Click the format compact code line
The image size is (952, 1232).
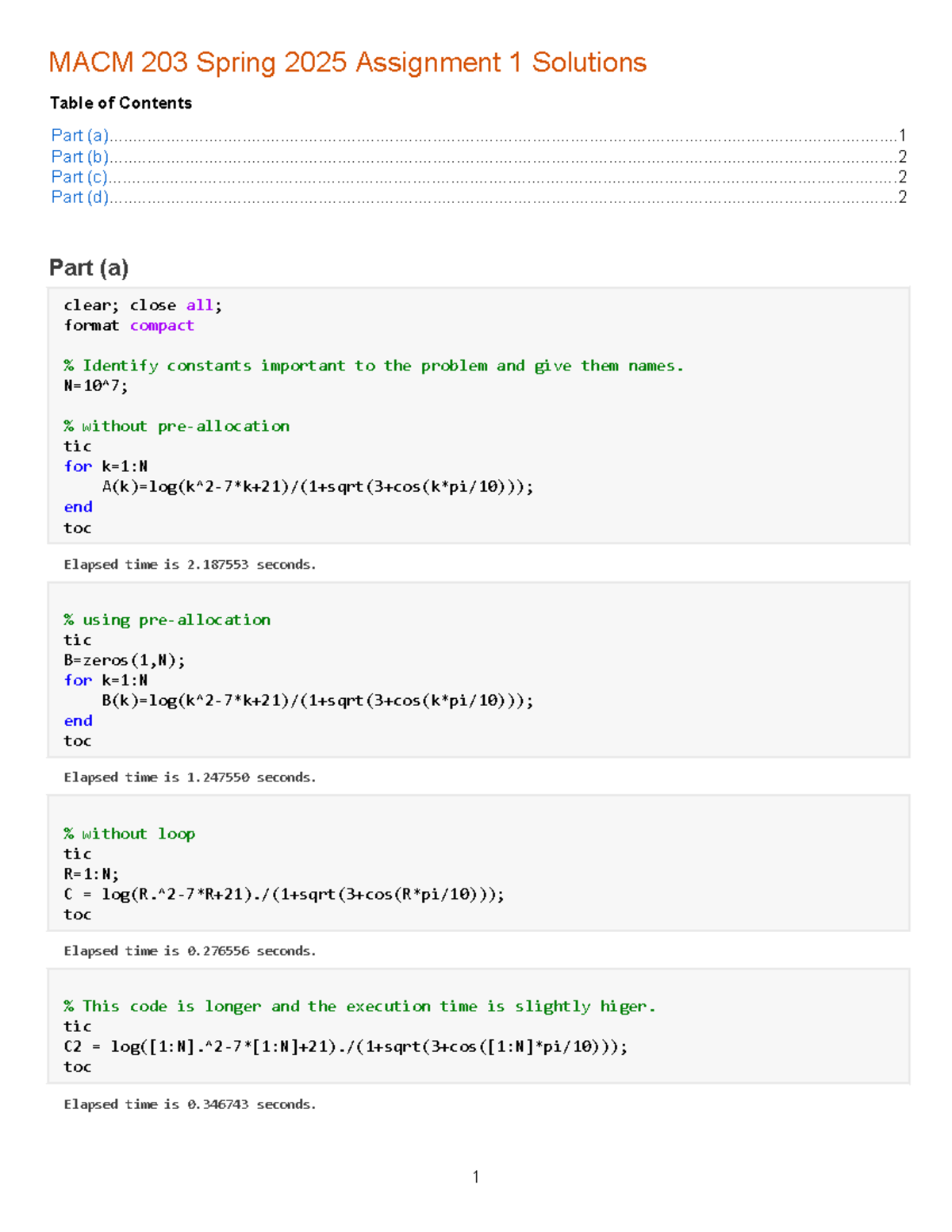pos(129,325)
